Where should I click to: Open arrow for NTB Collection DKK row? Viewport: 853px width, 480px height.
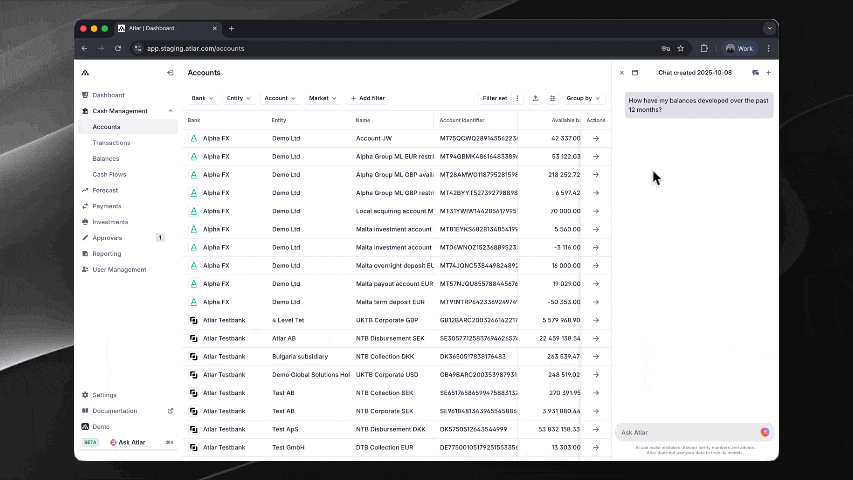coord(596,356)
